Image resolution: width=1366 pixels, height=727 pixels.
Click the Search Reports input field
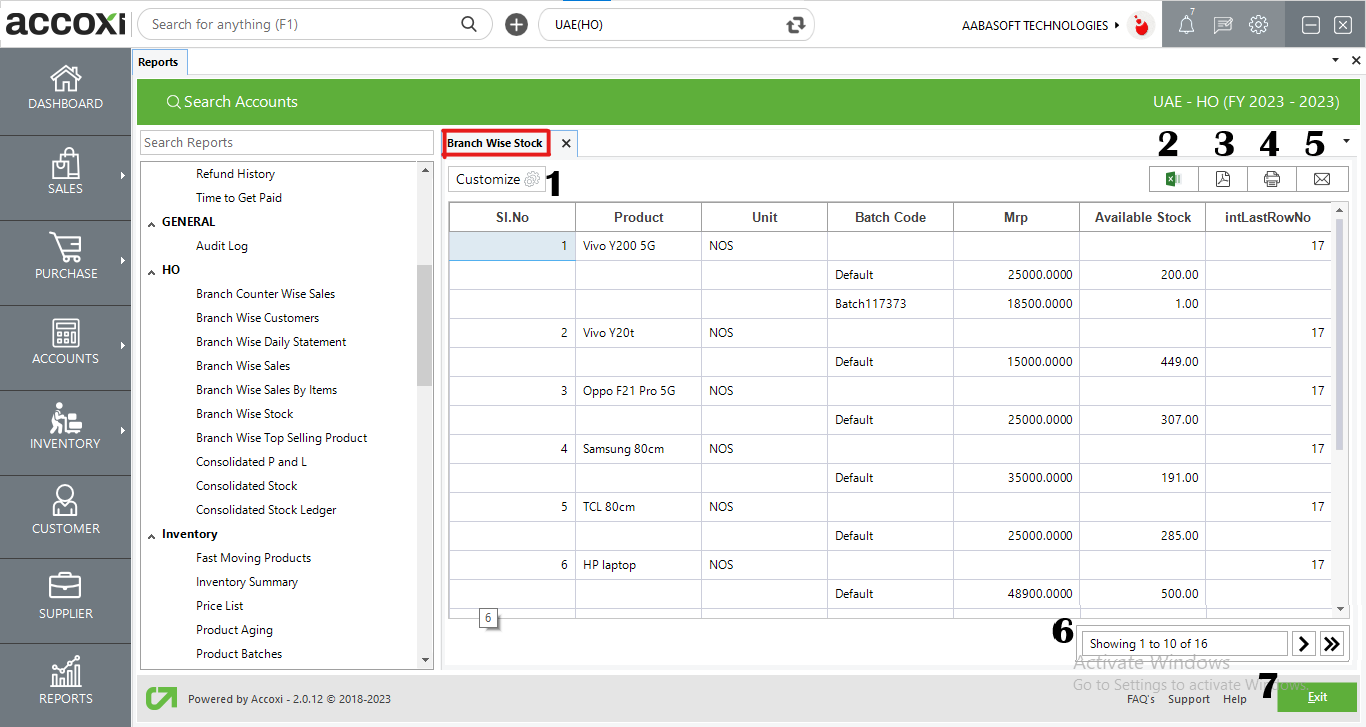point(286,143)
